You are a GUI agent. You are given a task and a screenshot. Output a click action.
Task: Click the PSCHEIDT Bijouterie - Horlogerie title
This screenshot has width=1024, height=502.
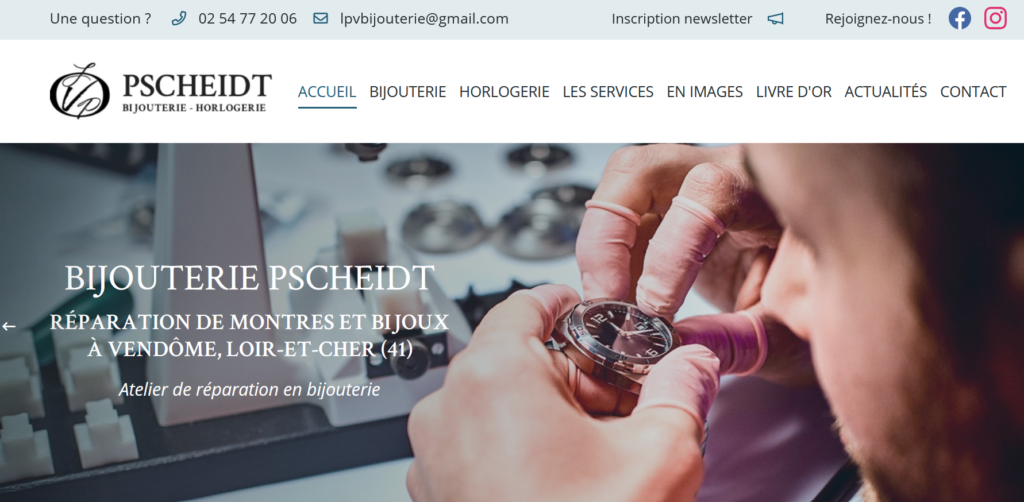coord(197,92)
